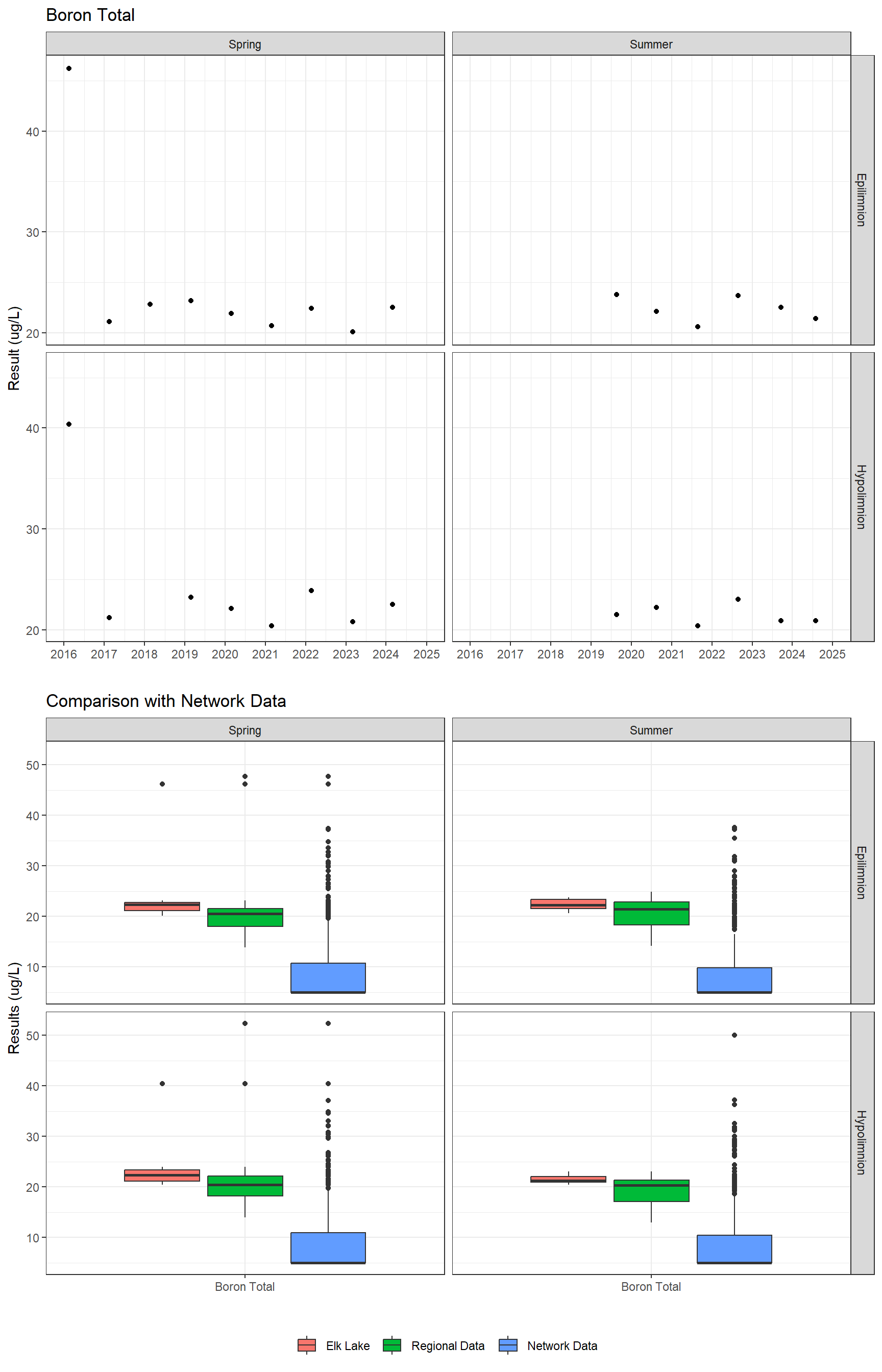
Task: Click the Elk Lake box in Spring Epilimnion comparison
Action: 162,906
